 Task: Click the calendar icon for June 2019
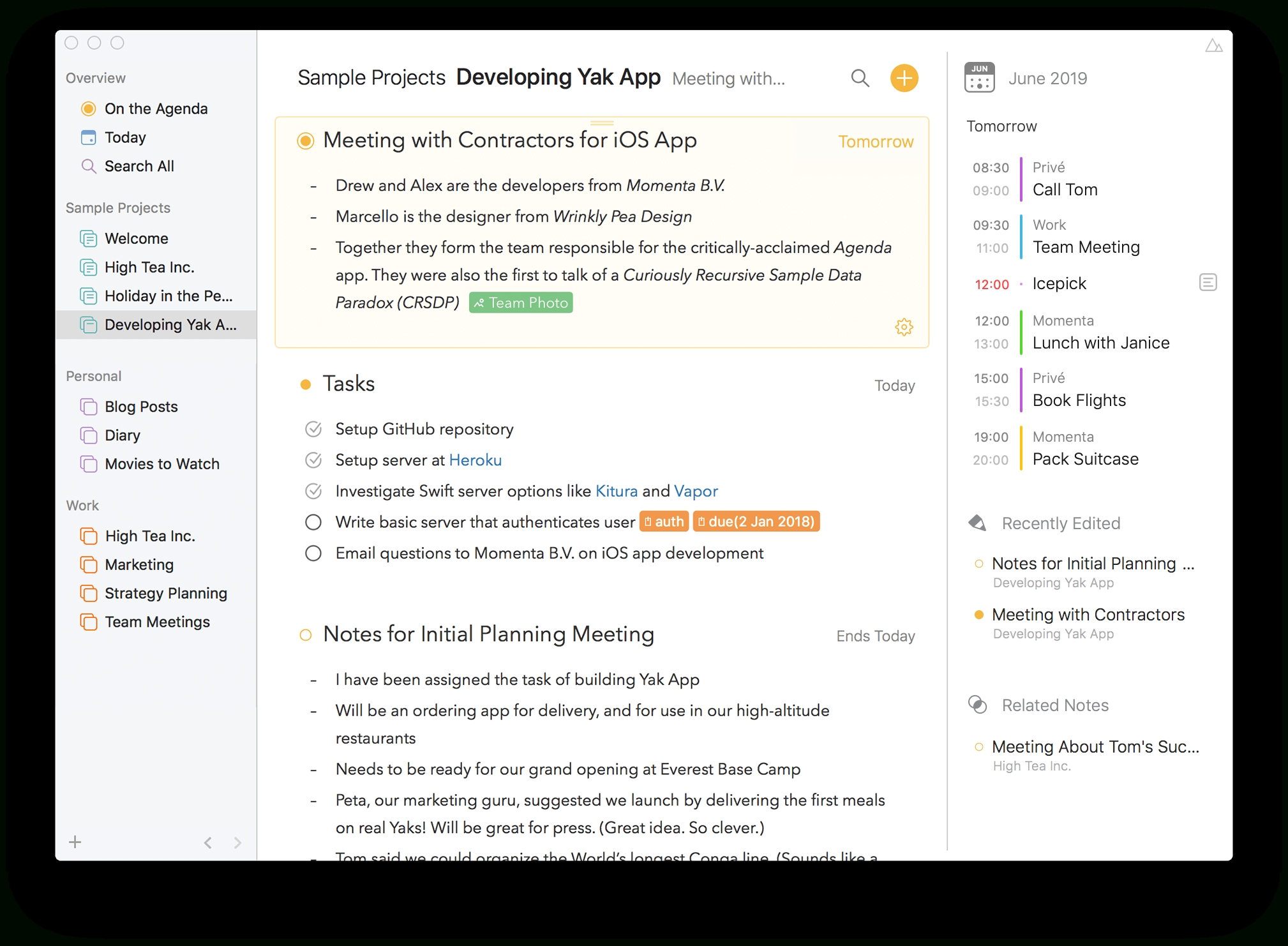[980, 79]
